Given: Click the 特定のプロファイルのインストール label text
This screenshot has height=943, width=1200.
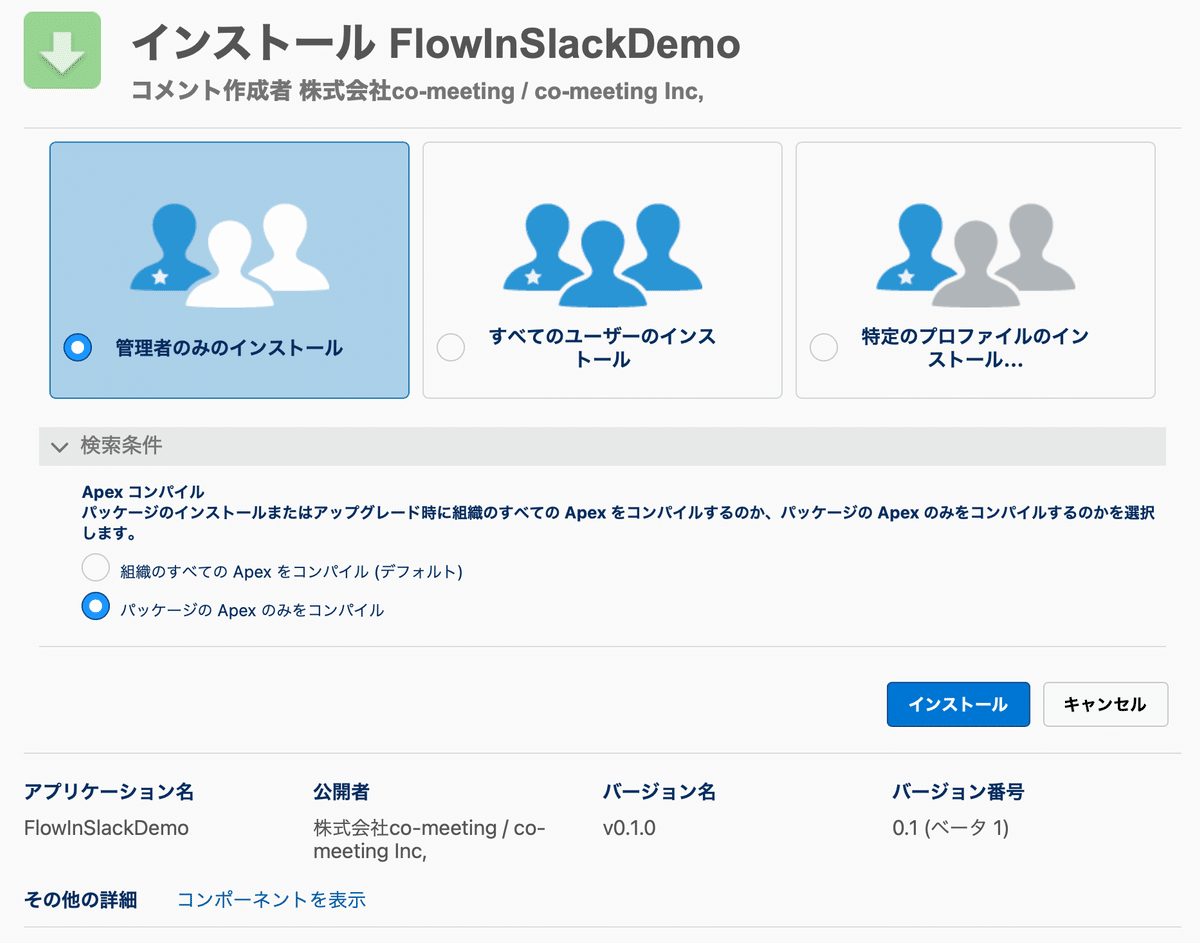Looking at the screenshot, I should [975, 348].
